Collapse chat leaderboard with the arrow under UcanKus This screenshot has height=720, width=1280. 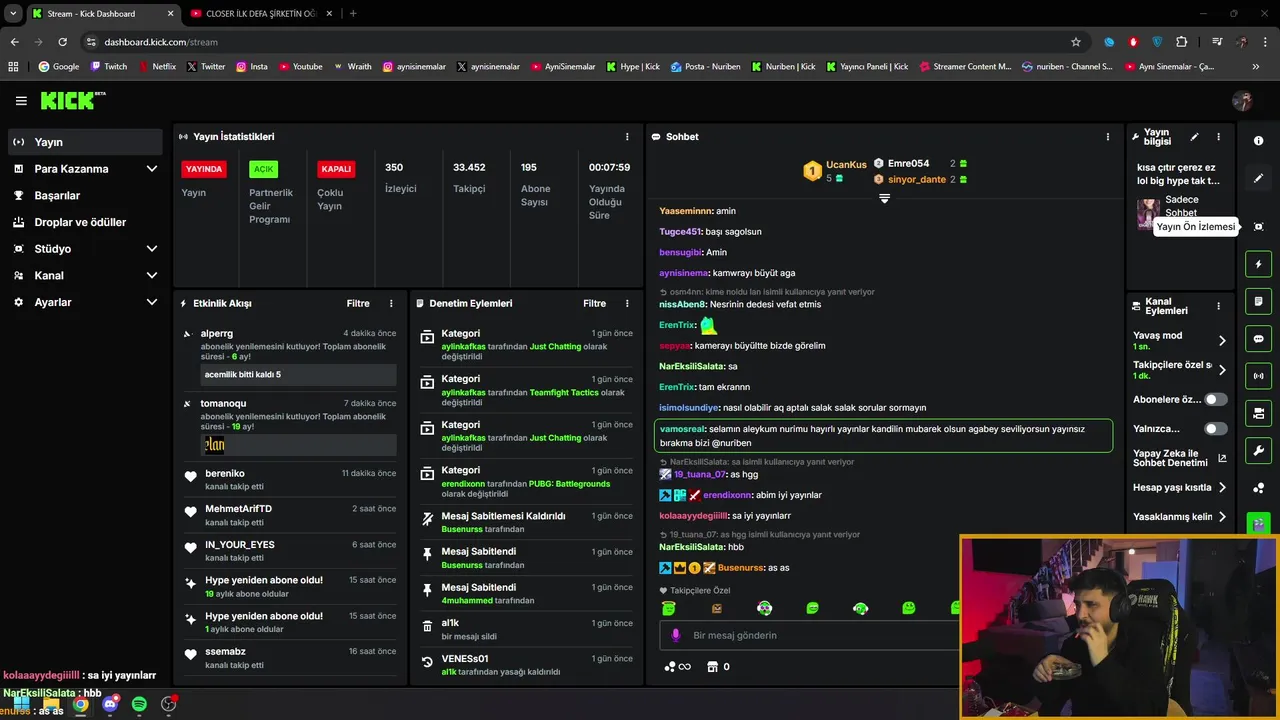[884, 198]
